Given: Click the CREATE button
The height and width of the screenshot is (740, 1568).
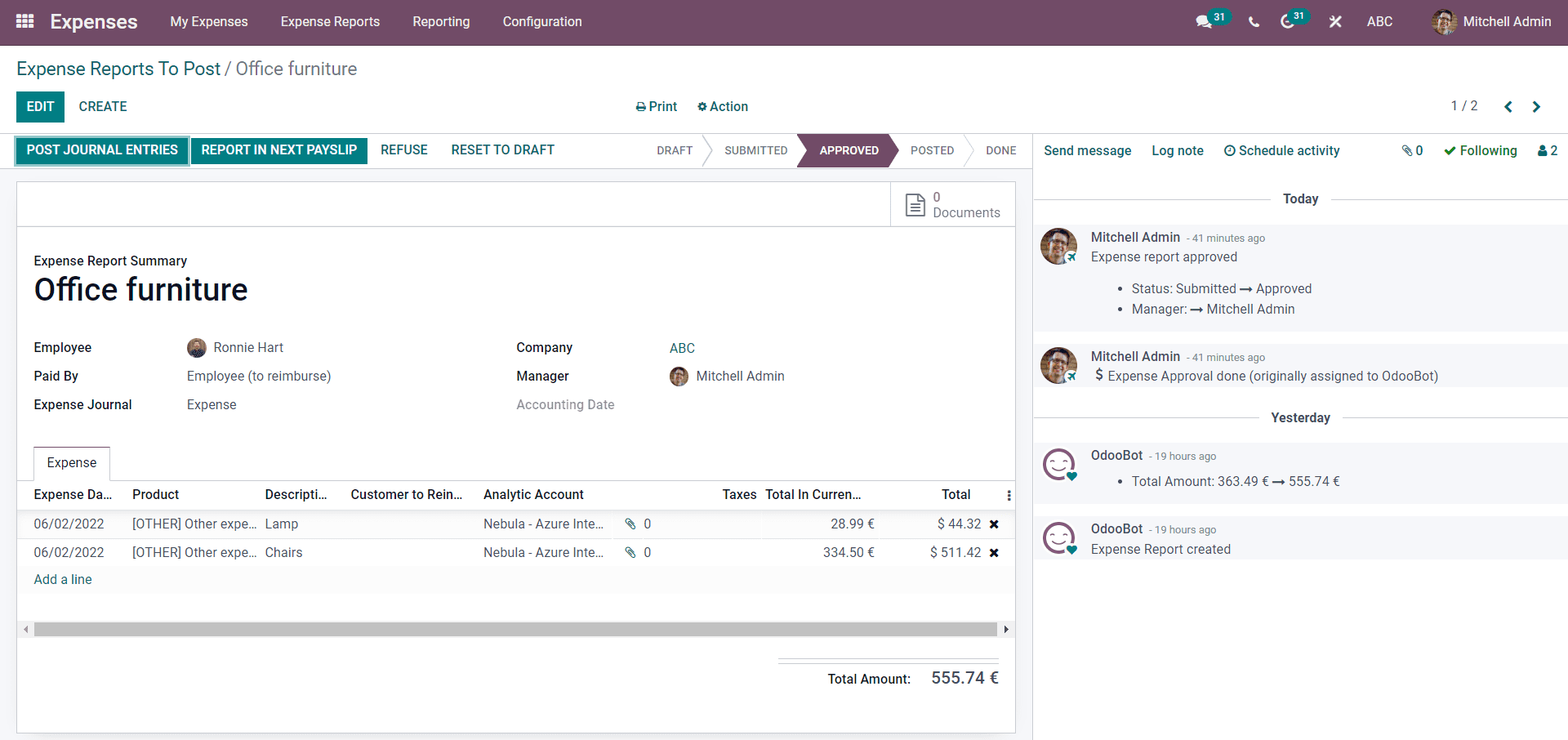Looking at the screenshot, I should (103, 107).
